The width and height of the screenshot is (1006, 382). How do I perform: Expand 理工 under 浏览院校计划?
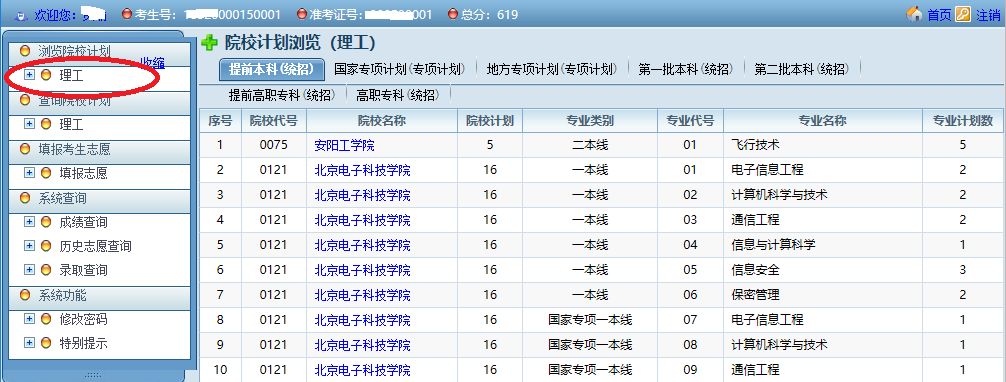(x=29, y=75)
